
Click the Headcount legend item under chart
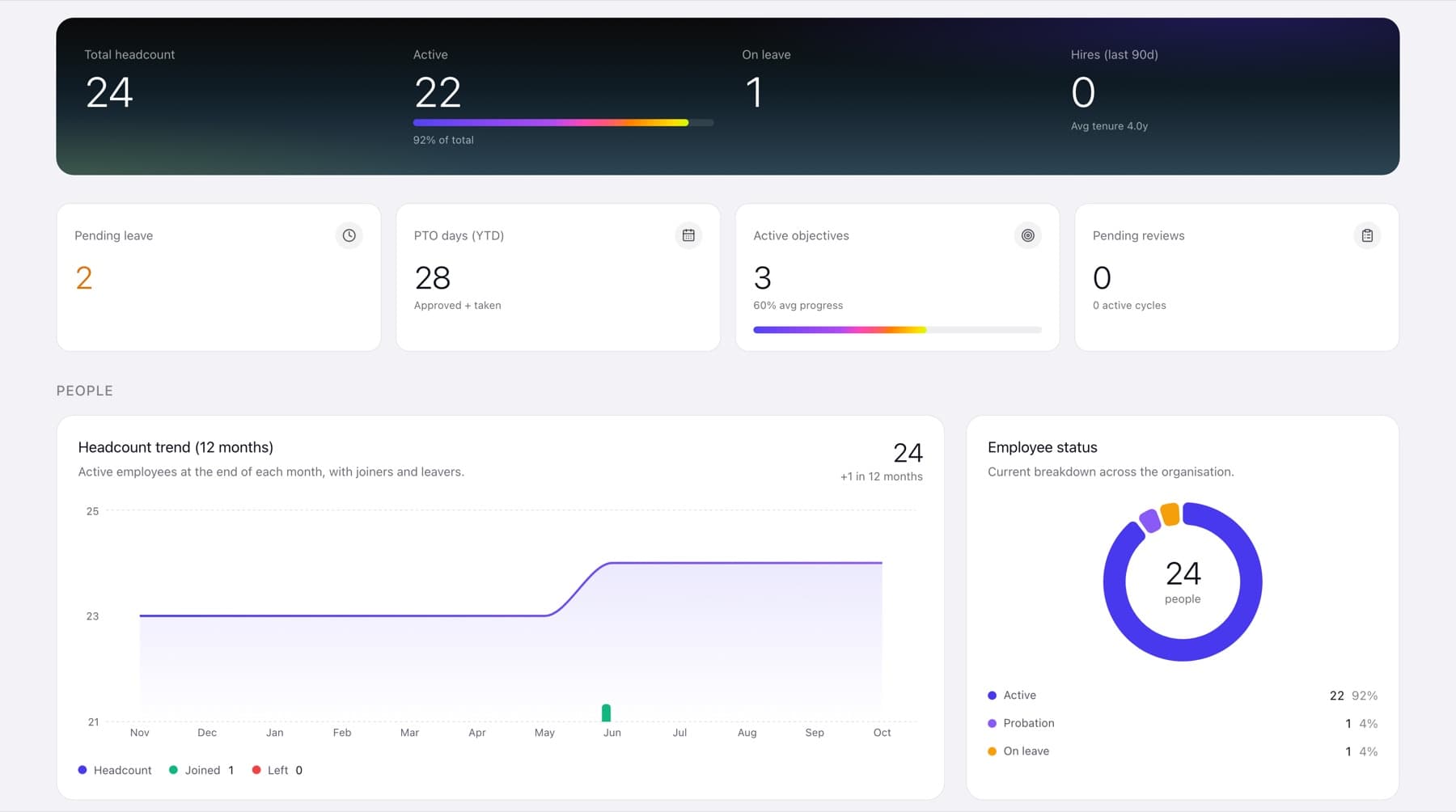point(115,770)
